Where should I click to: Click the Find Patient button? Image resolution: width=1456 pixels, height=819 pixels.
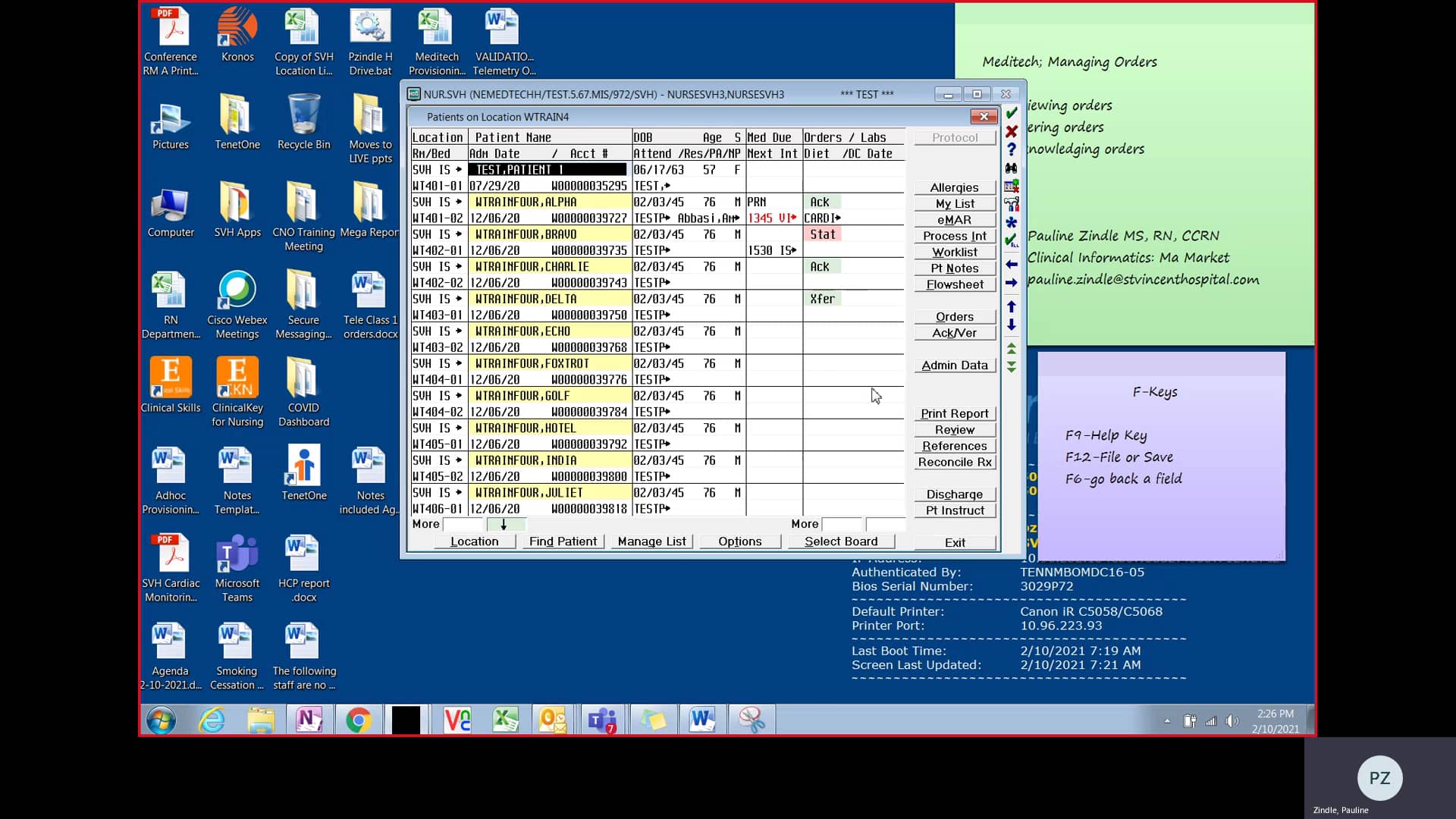[563, 541]
